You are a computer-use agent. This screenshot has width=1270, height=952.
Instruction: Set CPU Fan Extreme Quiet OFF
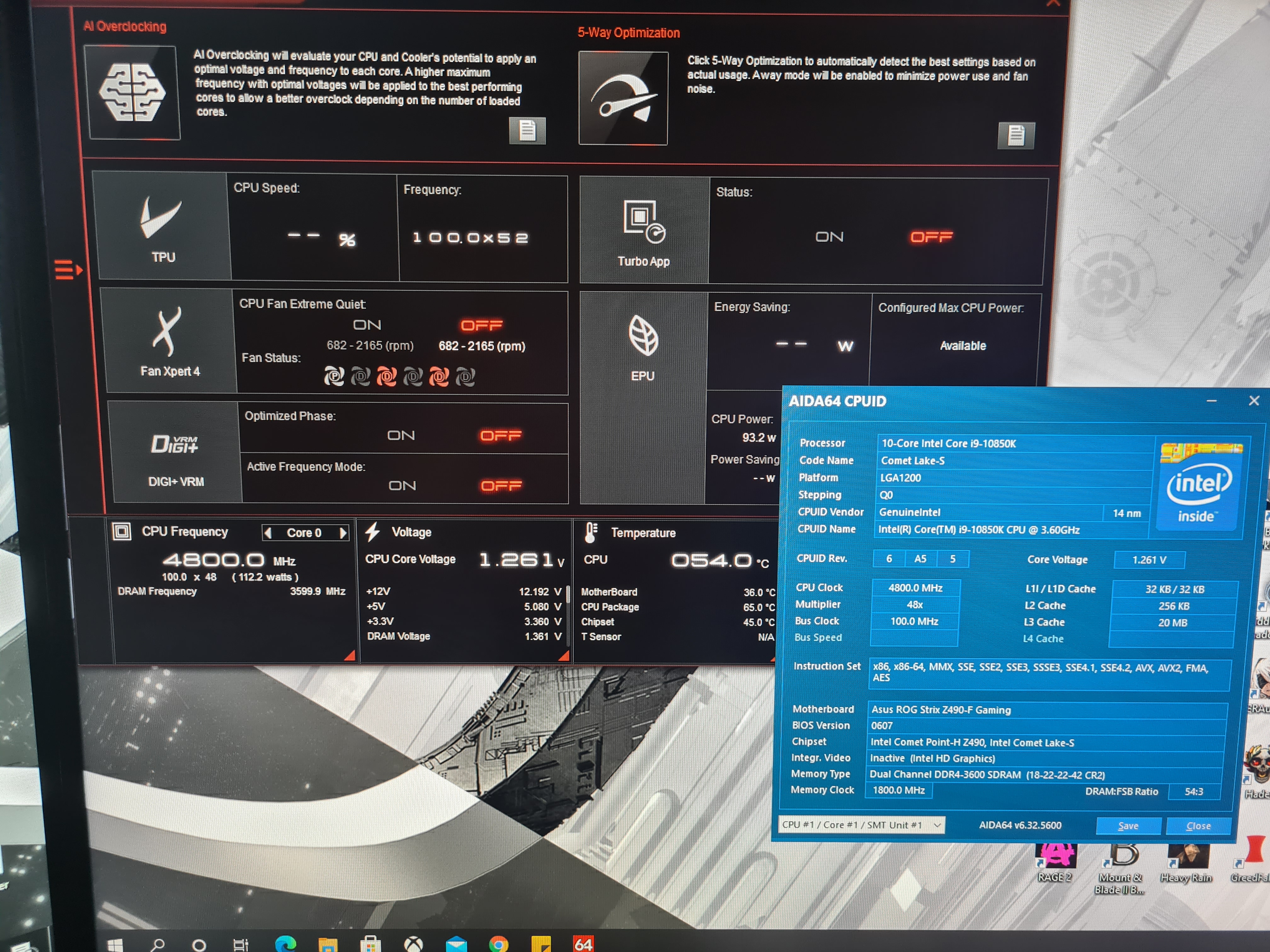[x=481, y=326]
